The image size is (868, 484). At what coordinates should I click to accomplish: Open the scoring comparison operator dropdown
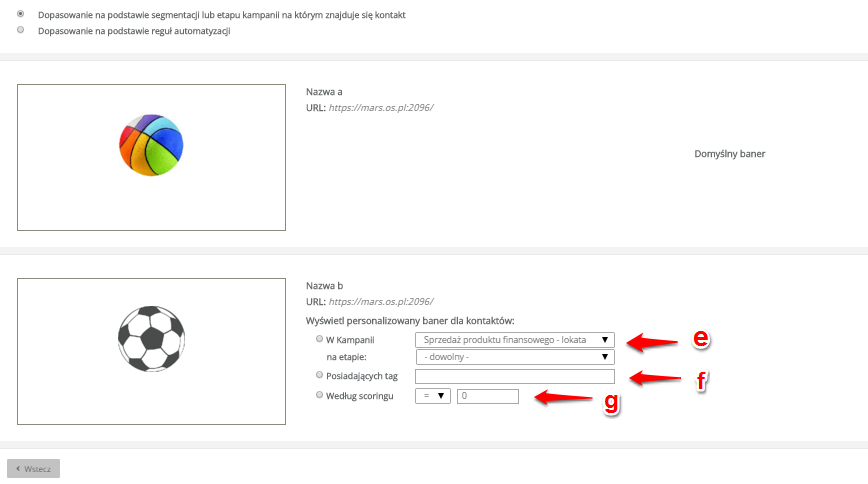point(433,396)
